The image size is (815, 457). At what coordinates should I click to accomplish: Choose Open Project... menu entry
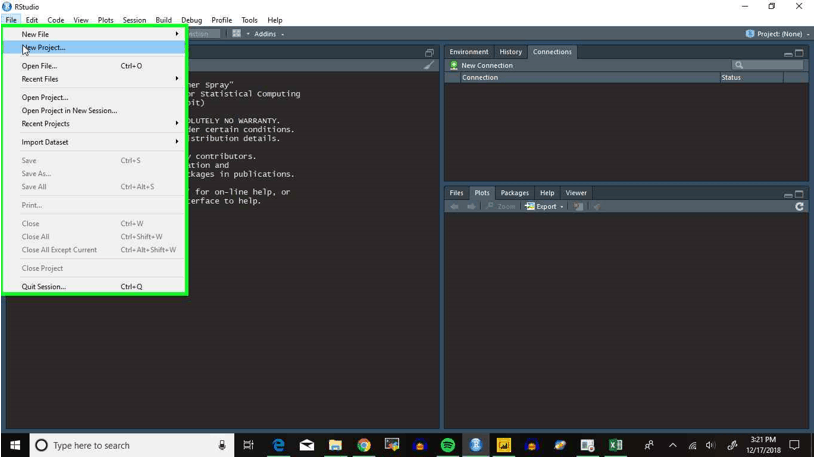[95, 97]
